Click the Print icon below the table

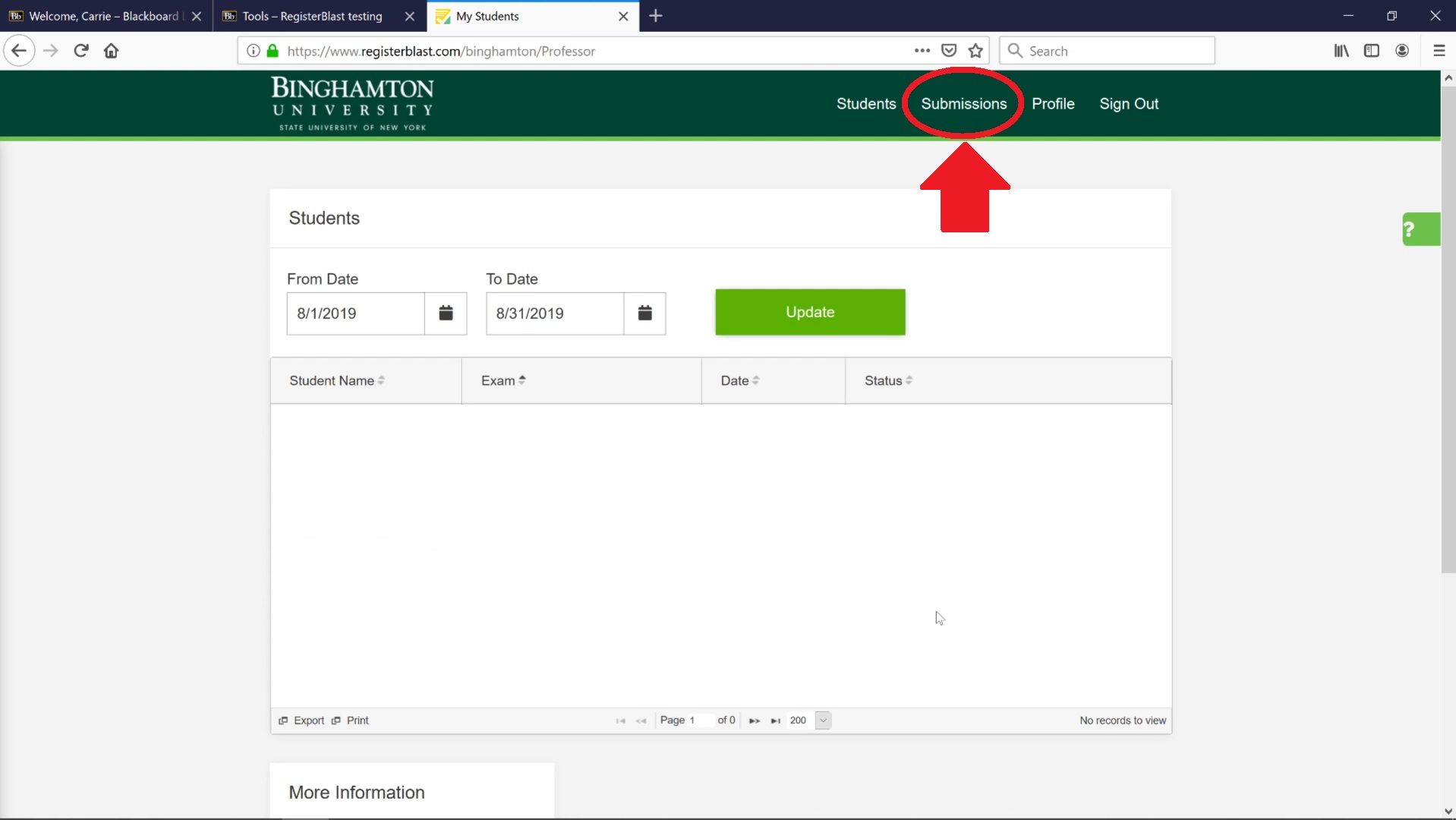(x=336, y=720)
